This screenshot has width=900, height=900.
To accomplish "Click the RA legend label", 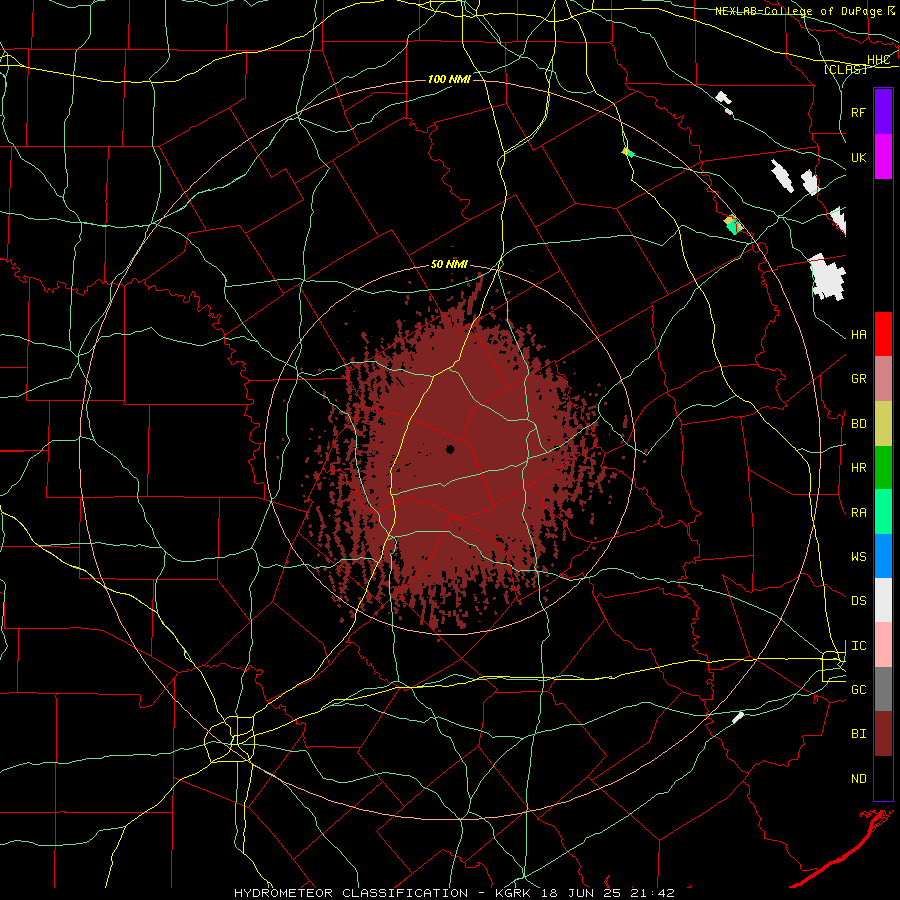I will tap(859, 513).
